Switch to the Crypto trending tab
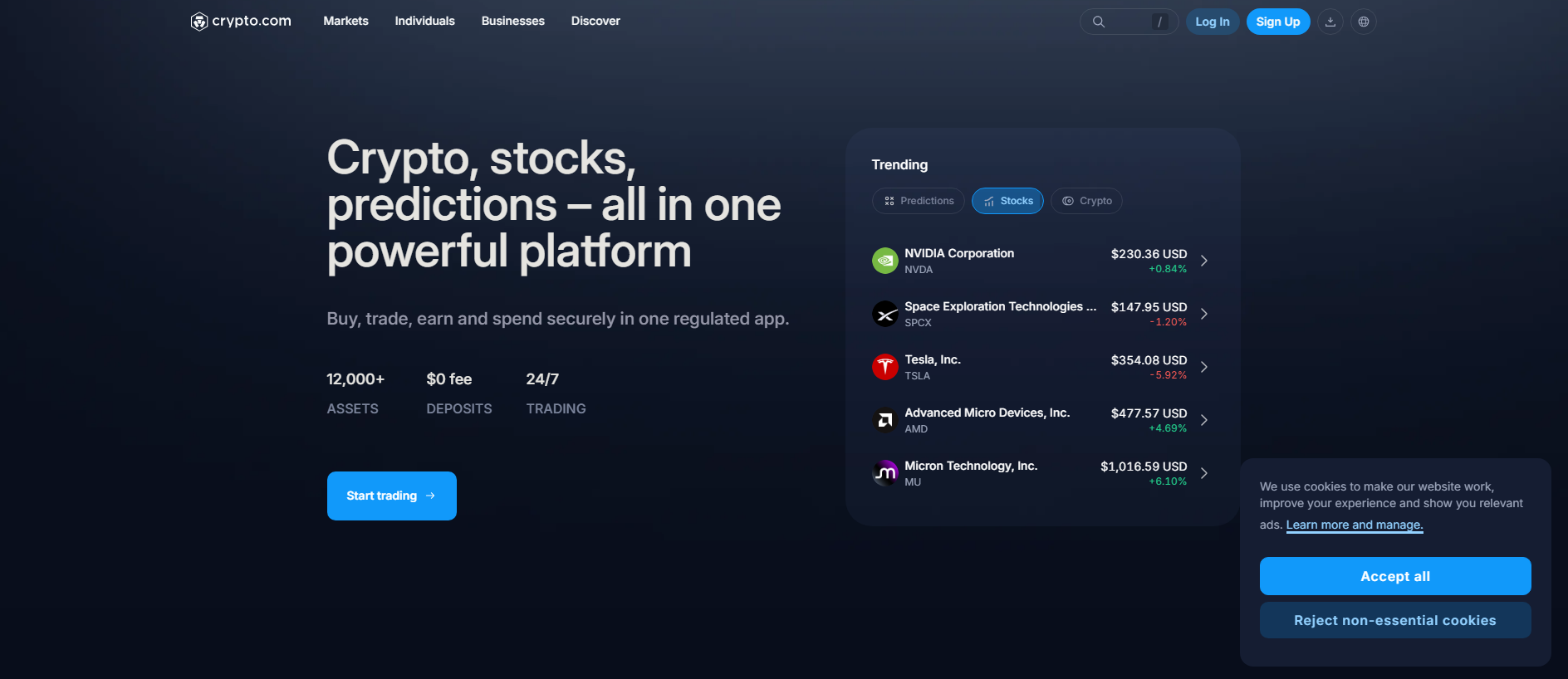This screenshot has height=679, width=1568. tap(1086, 201)
